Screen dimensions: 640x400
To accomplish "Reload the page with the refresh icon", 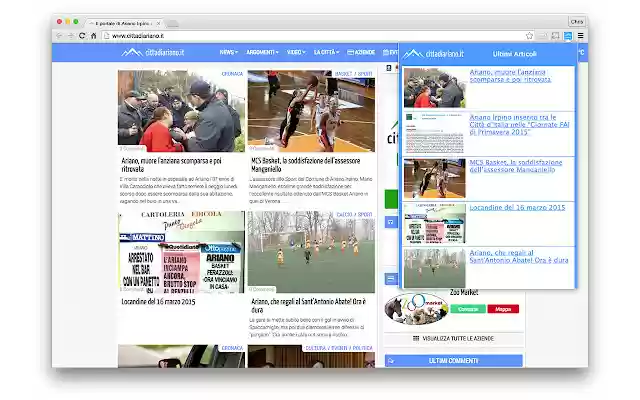I will [x=82, y=36].
